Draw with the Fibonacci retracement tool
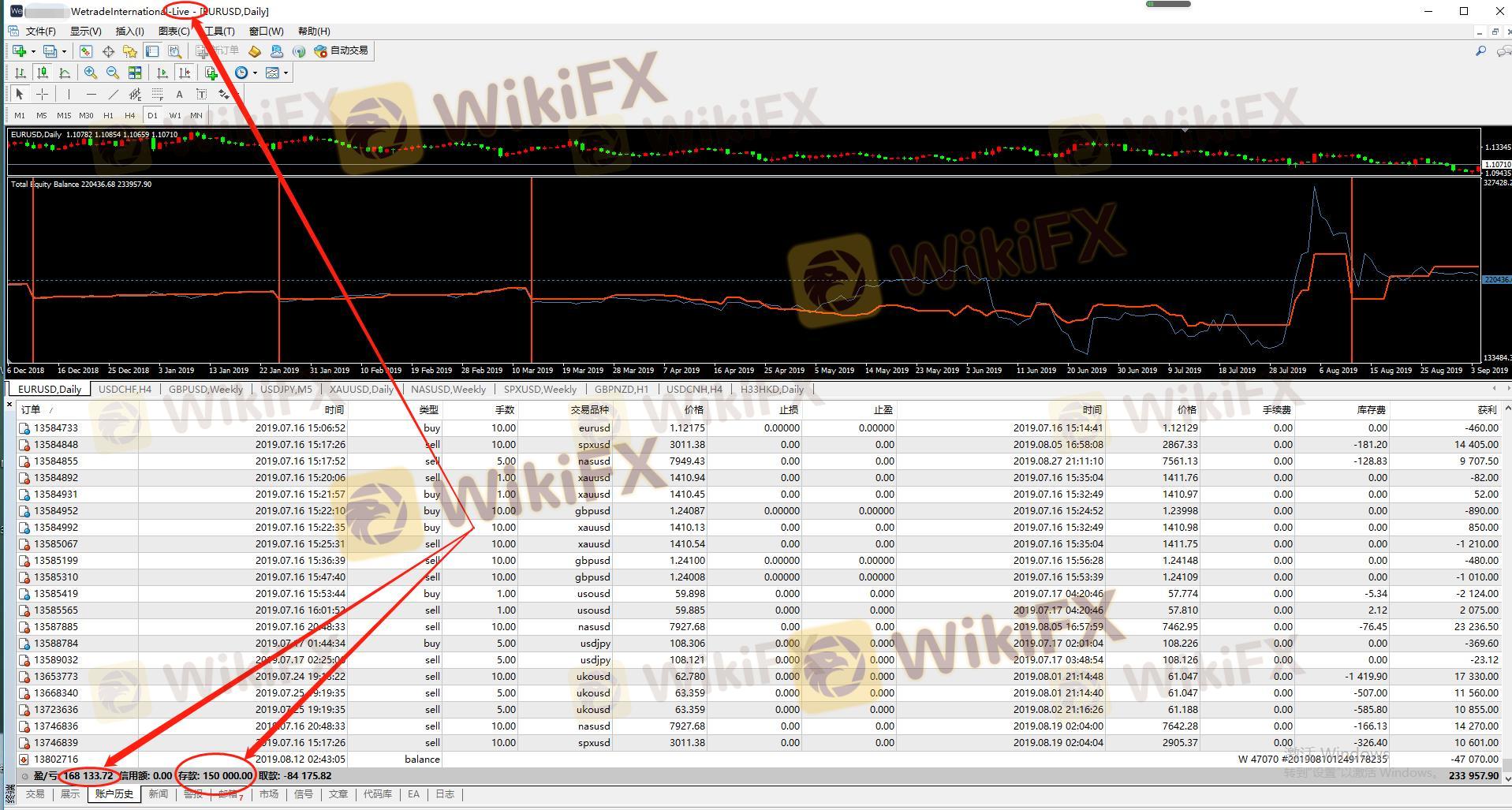The image size is (1512, 810). coord(158,94)
